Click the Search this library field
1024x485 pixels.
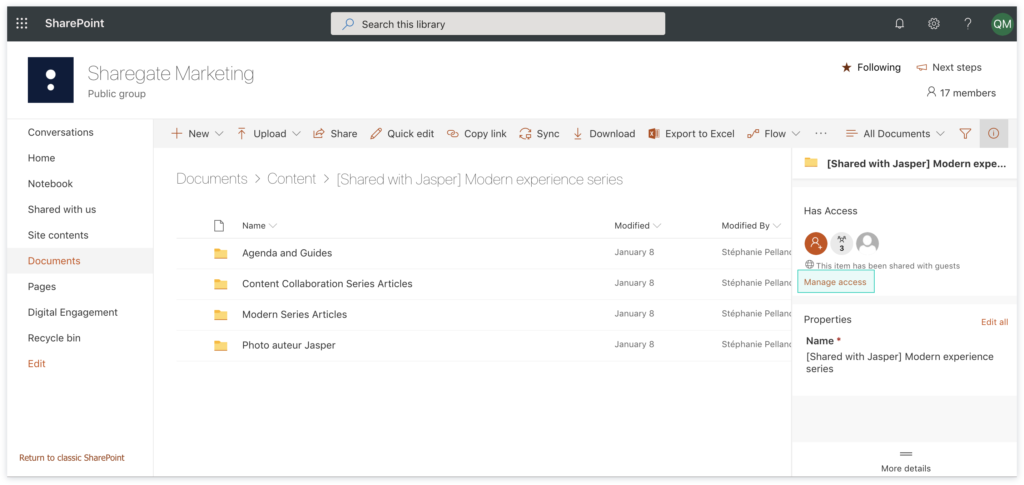(x=497, y=23)
